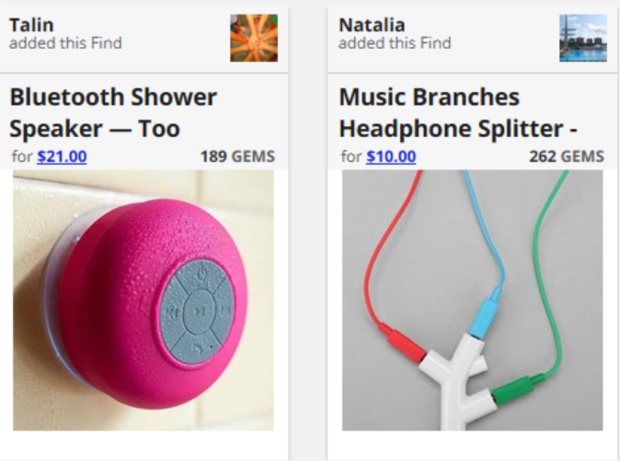Click the 189 GEMS count
Image resolution: width=620 pixels, height=461 pixels.
coord(237,156)
